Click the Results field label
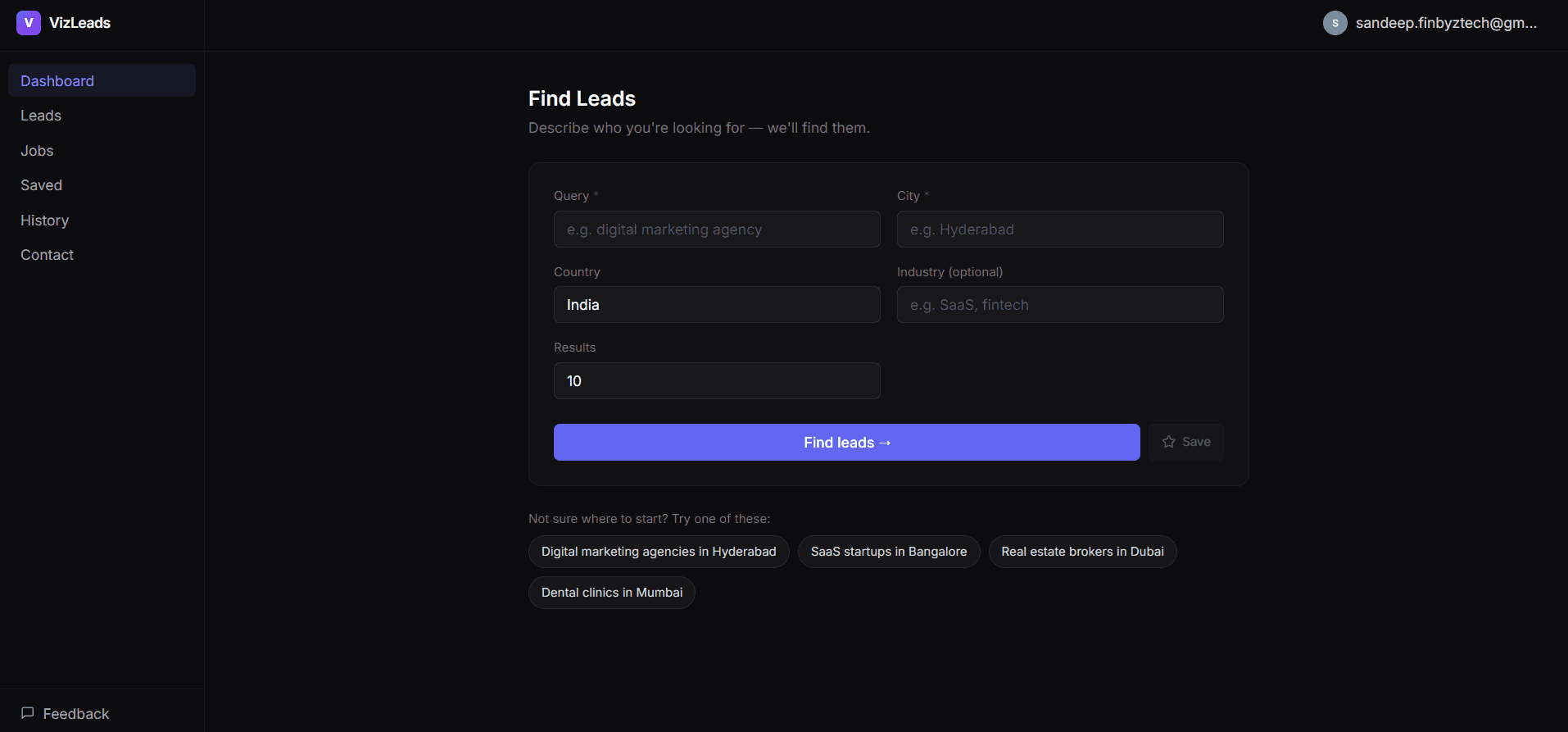 point(574,348)
